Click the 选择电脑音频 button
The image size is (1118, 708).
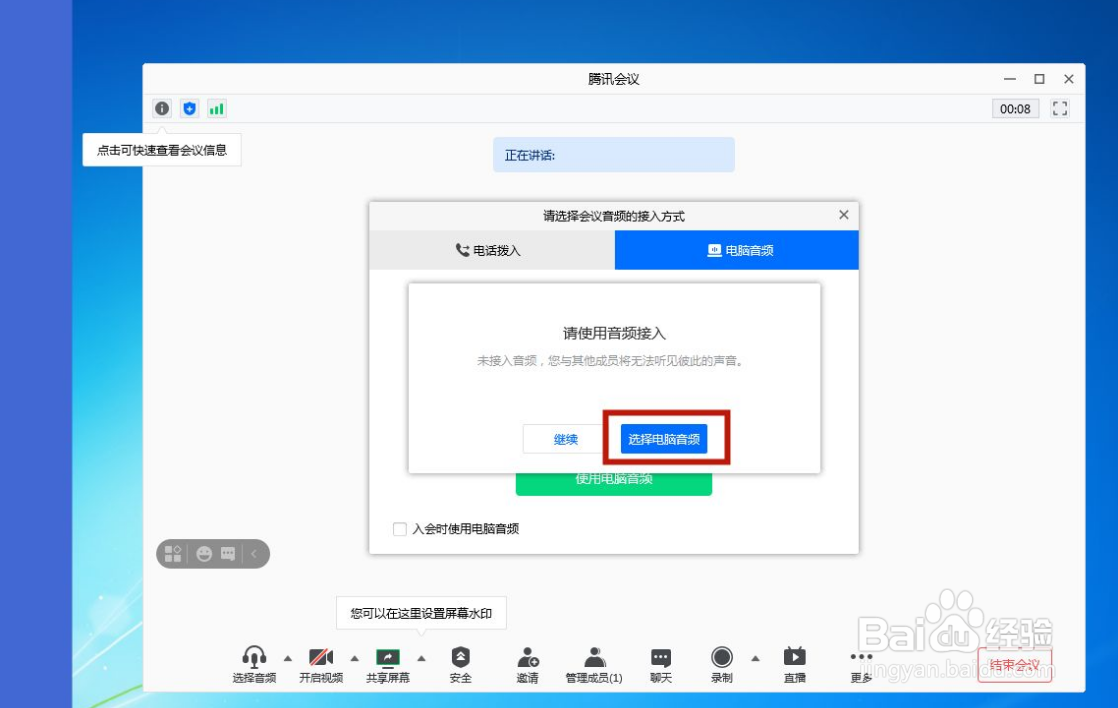(664, 438)
